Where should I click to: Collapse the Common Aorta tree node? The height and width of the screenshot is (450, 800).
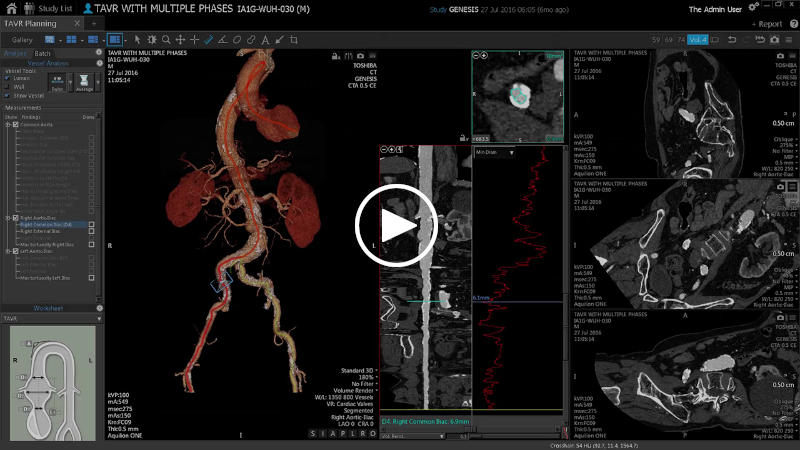[x=8, y=124]
